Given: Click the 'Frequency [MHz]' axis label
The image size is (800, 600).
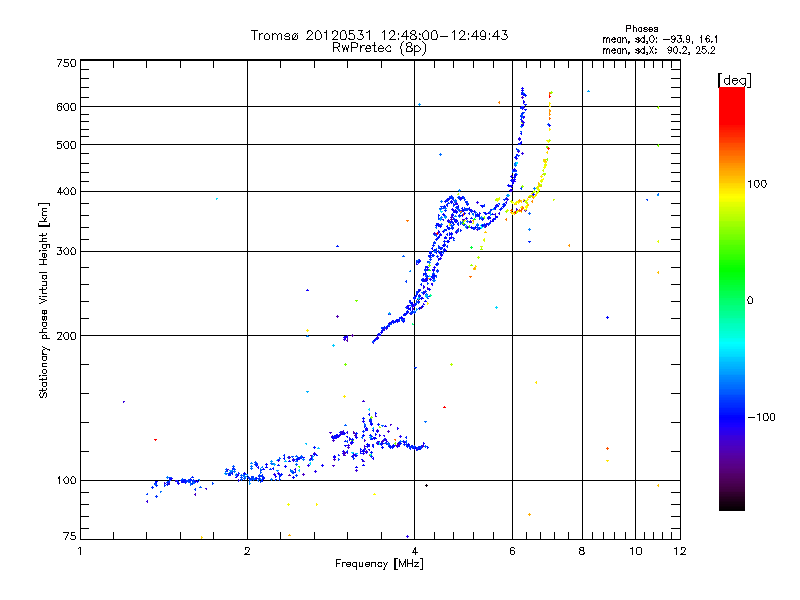Looking at the screenshot, I should tap(379, 564).
